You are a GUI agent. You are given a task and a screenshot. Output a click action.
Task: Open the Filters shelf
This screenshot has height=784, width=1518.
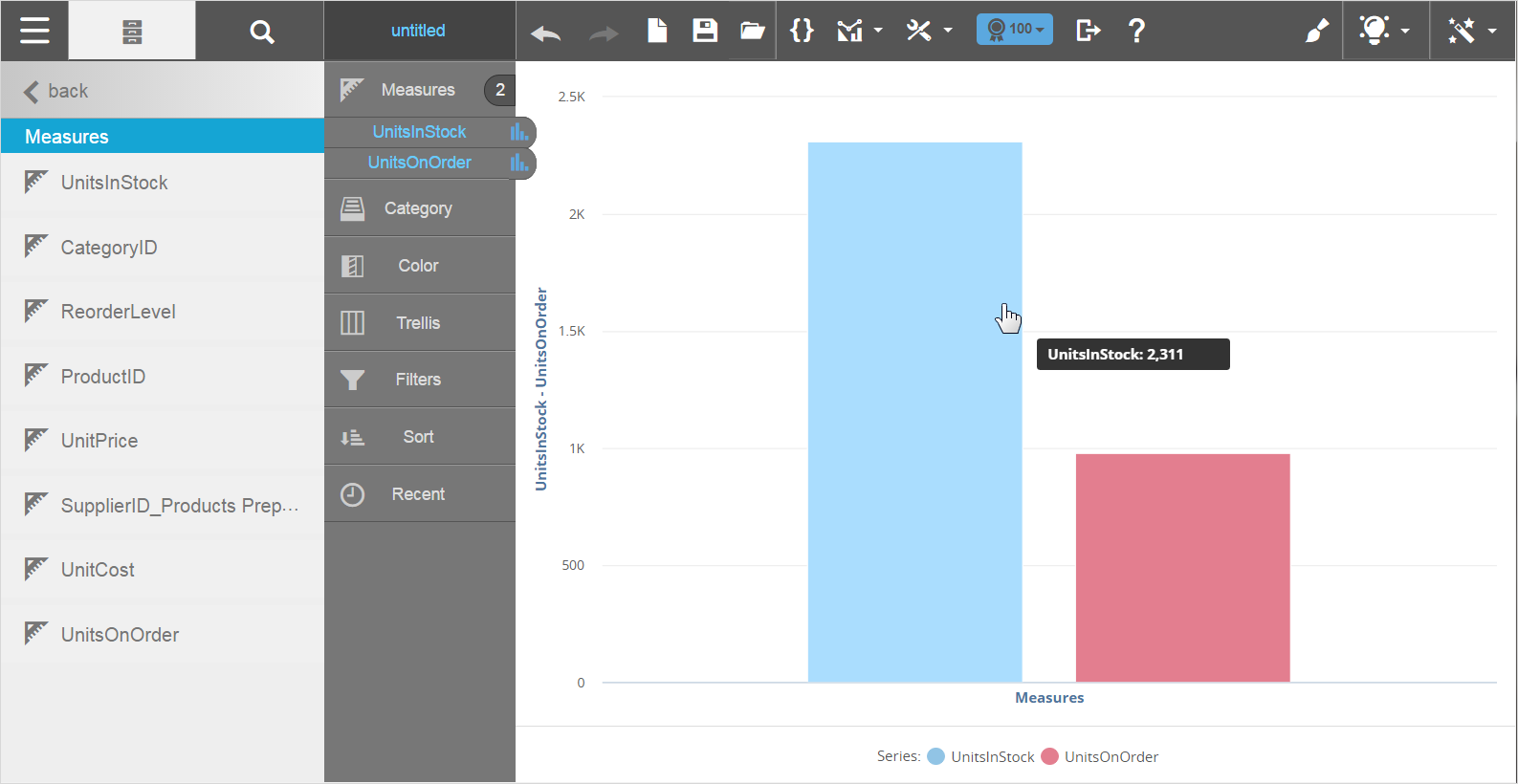click(419, 380)
